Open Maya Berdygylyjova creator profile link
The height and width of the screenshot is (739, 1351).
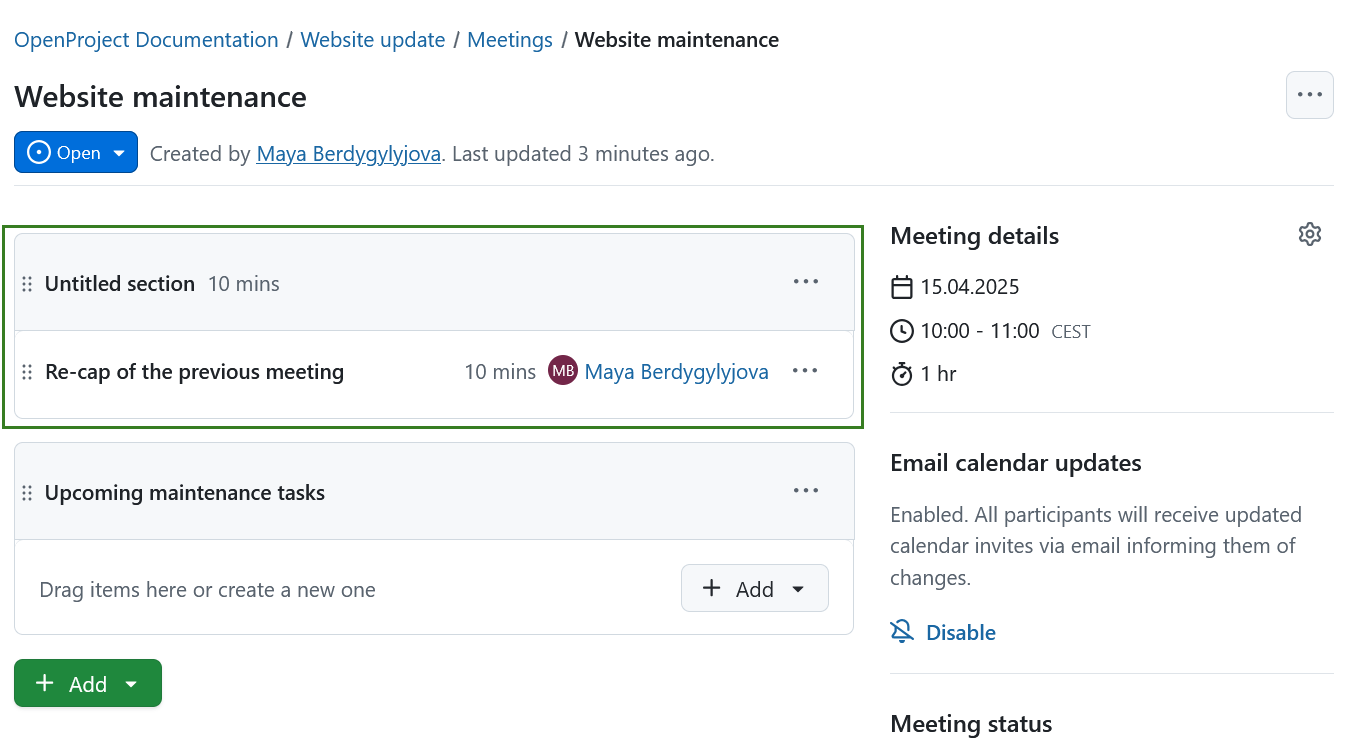click(348, 154)
